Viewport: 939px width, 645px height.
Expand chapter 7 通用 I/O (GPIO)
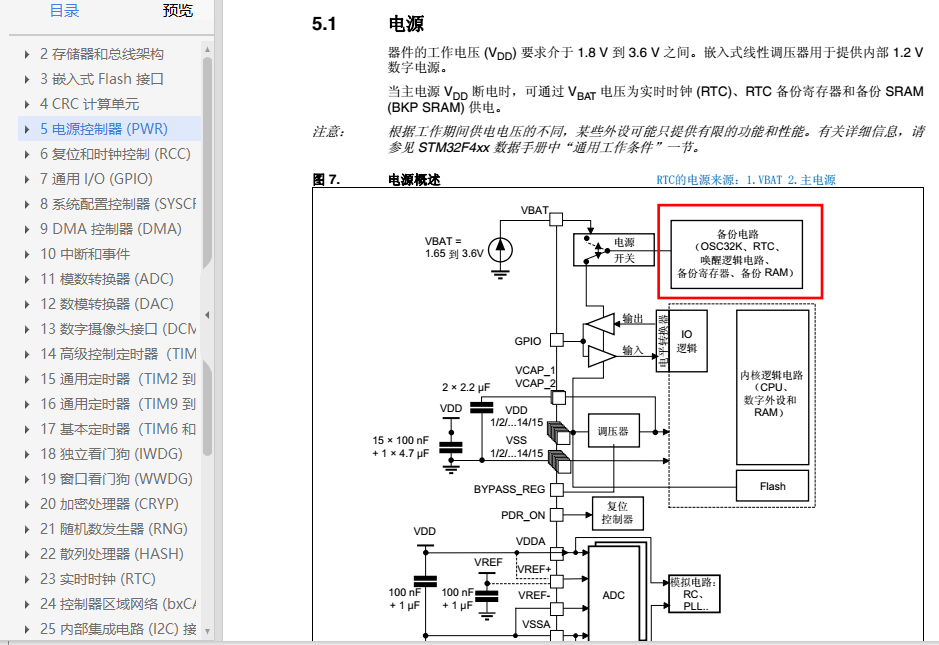click(x=27, y=179)
